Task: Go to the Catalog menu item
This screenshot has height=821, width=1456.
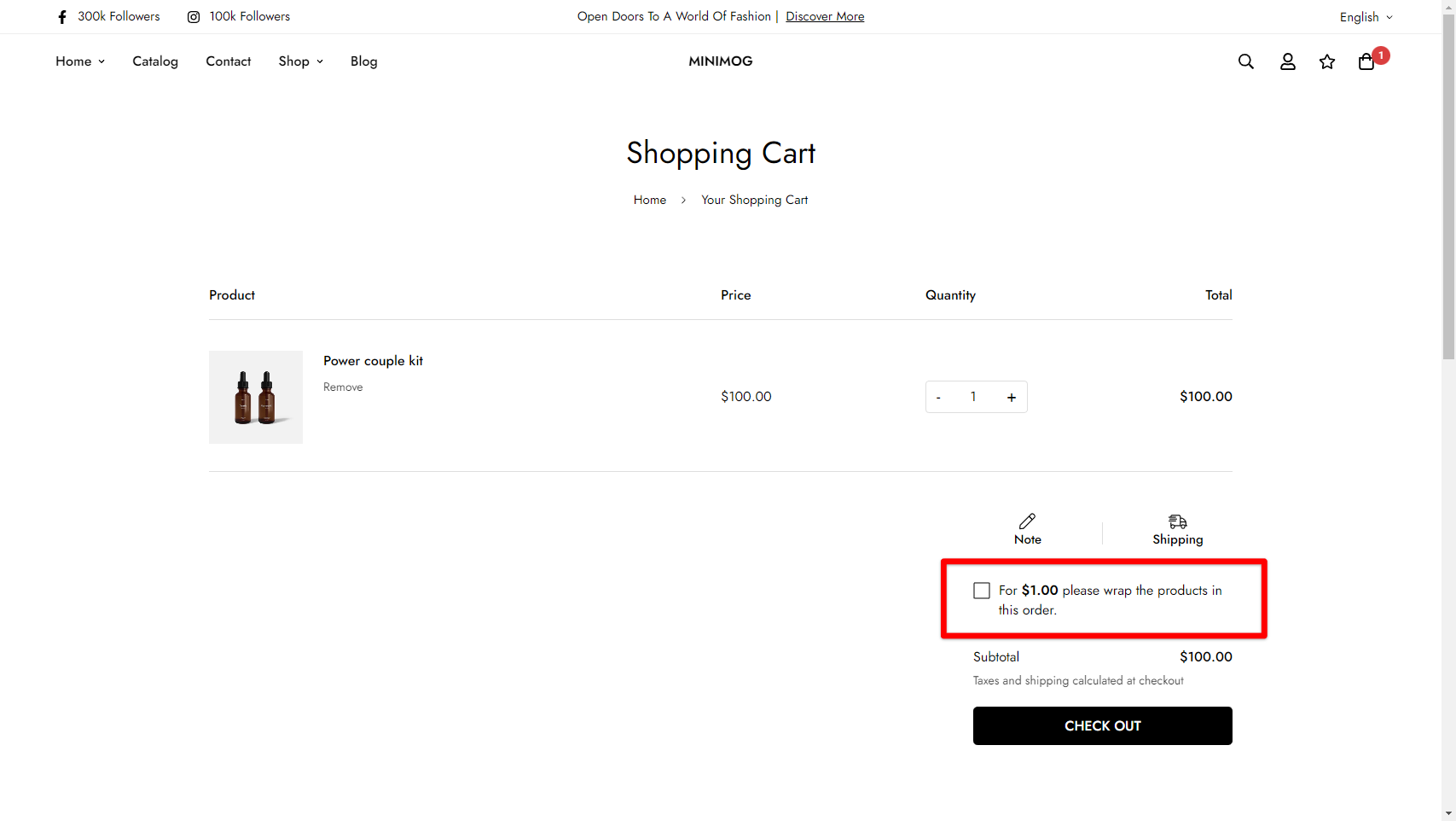Action: click(155, 61)
